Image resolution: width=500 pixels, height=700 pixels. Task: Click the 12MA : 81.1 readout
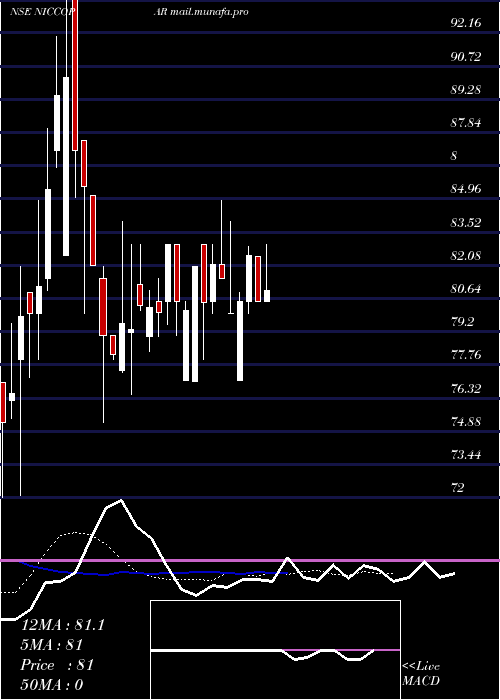[x=63, y=625]
